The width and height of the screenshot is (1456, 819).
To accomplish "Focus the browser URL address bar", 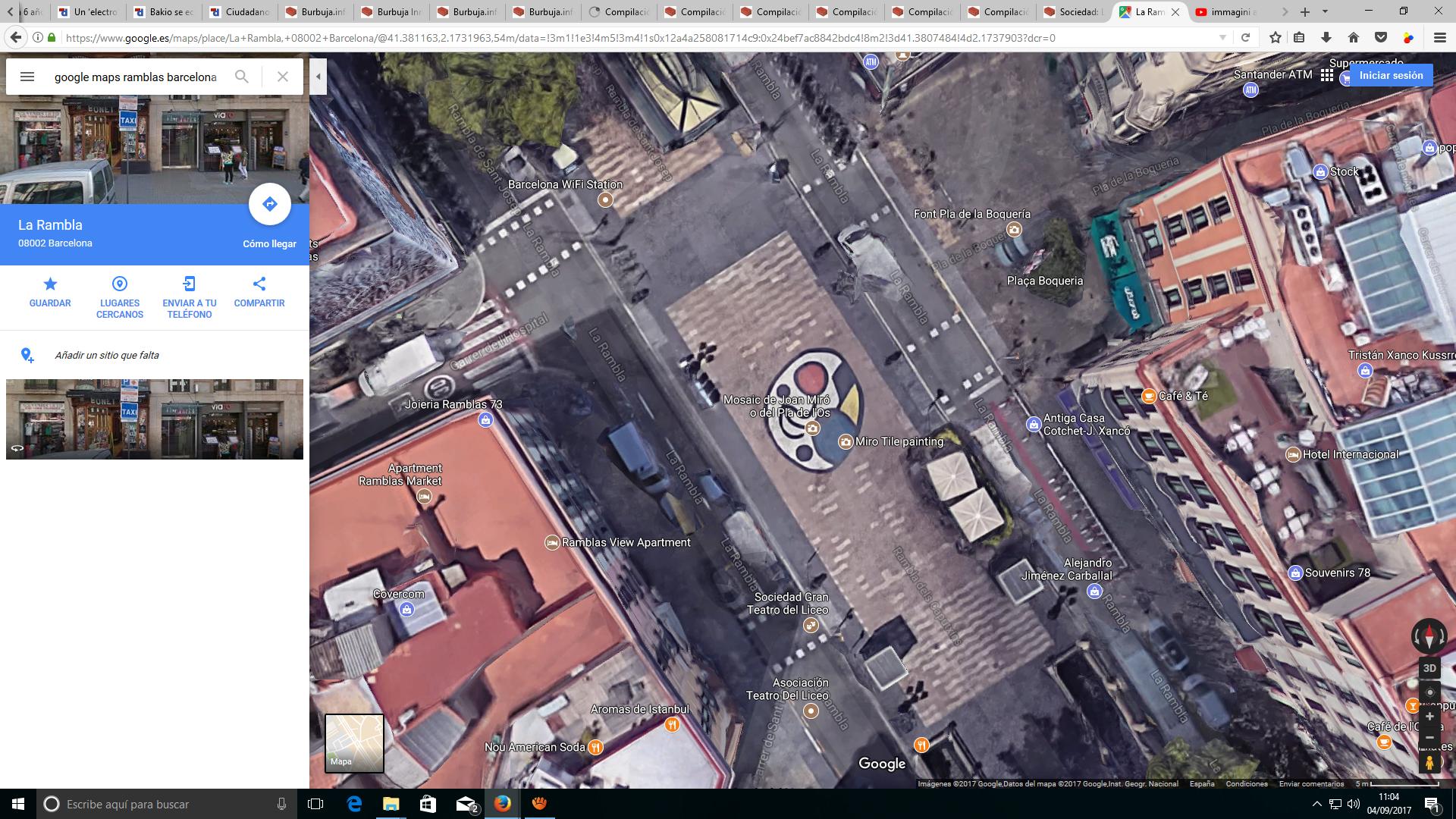I will (x=637, y=38).
